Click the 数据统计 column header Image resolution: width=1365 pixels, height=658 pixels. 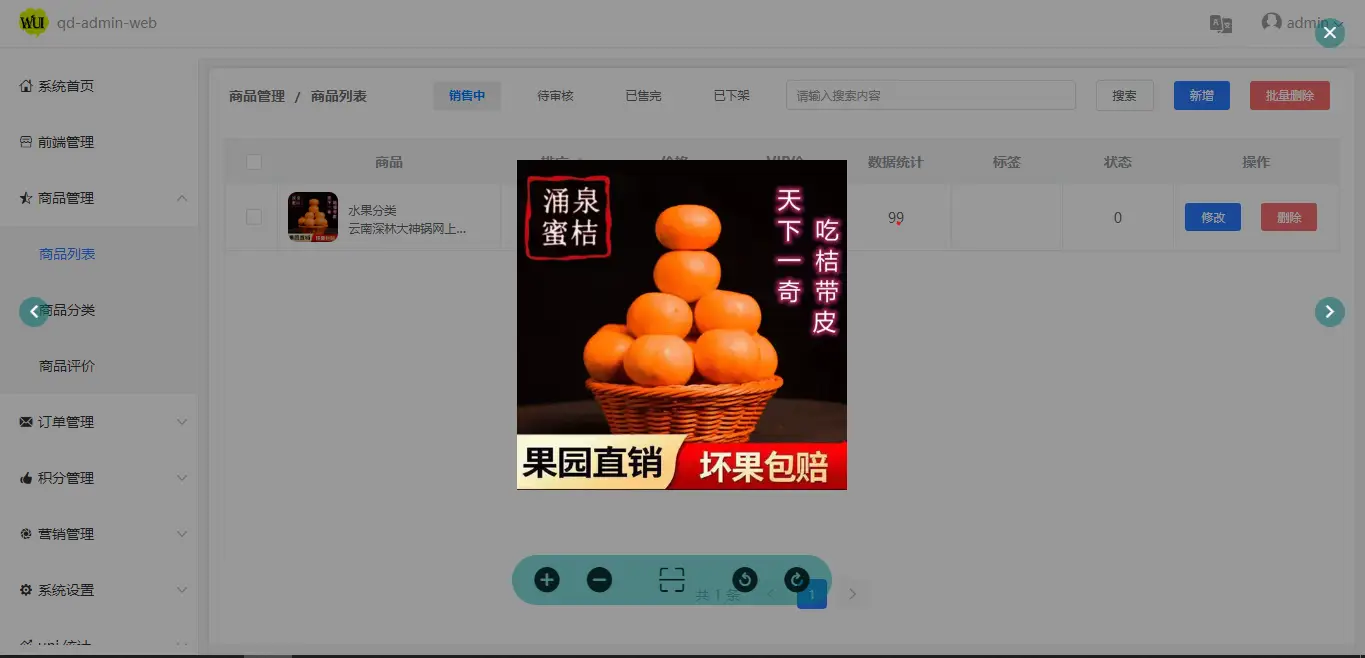(x=895, y=162)
